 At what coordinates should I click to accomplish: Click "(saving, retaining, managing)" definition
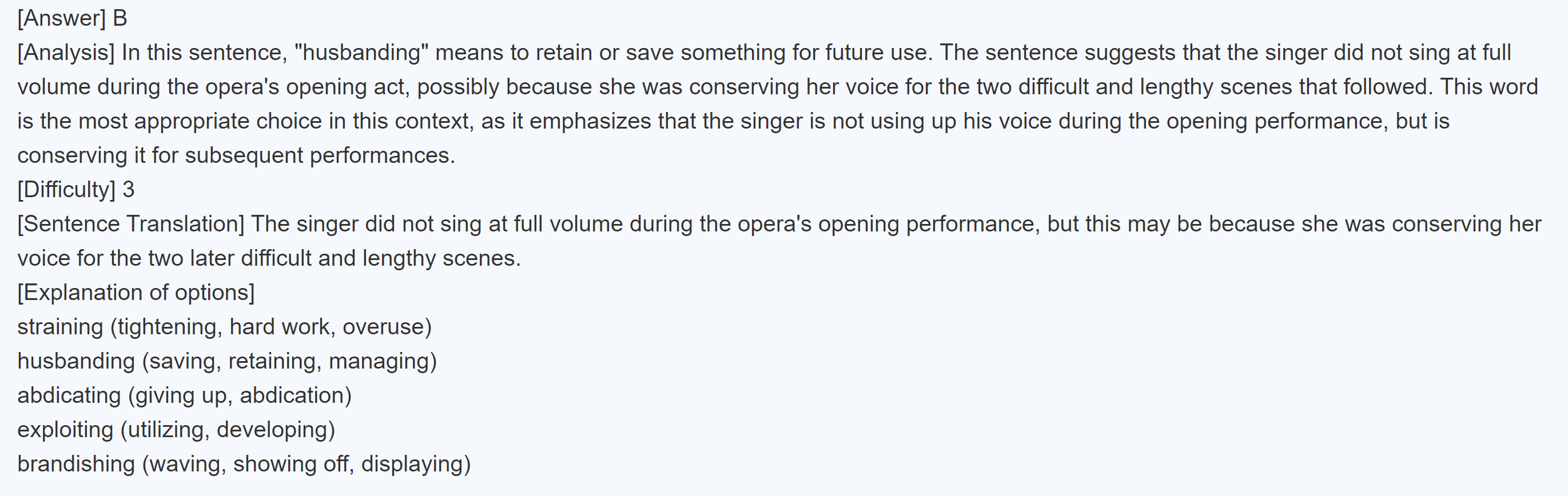click(x=289, y=362)
